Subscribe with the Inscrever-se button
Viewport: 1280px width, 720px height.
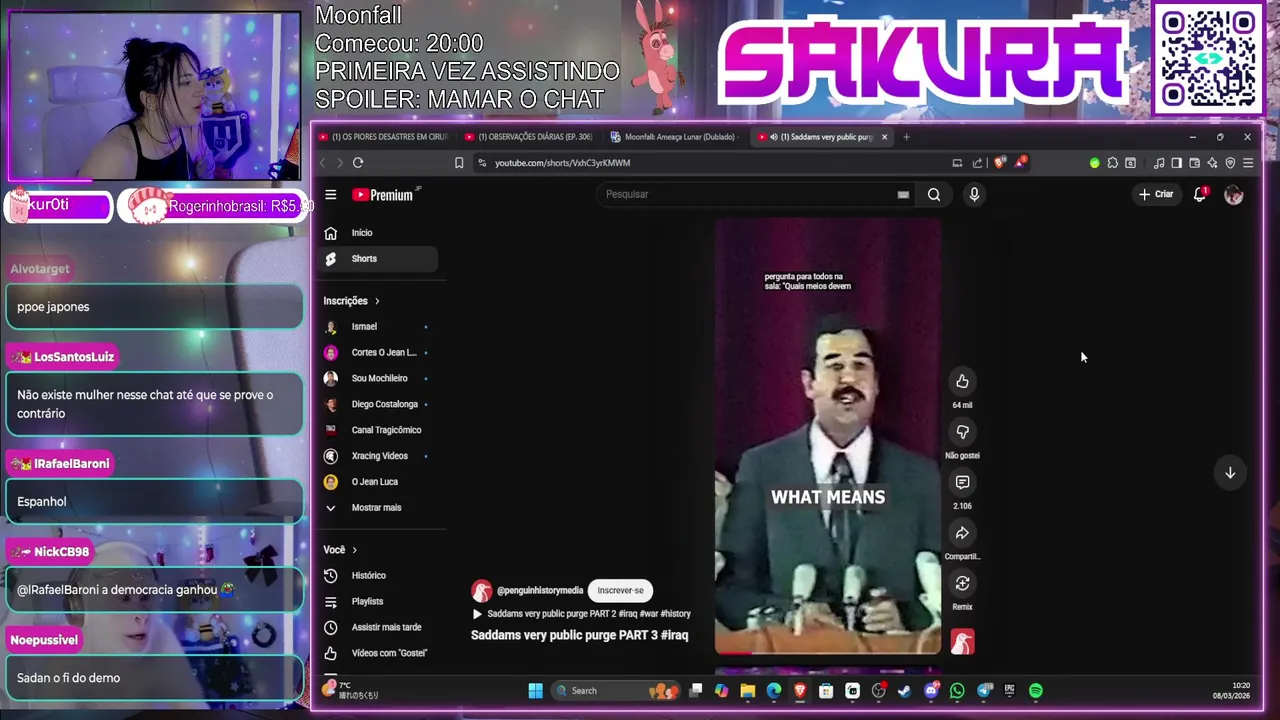621,591
